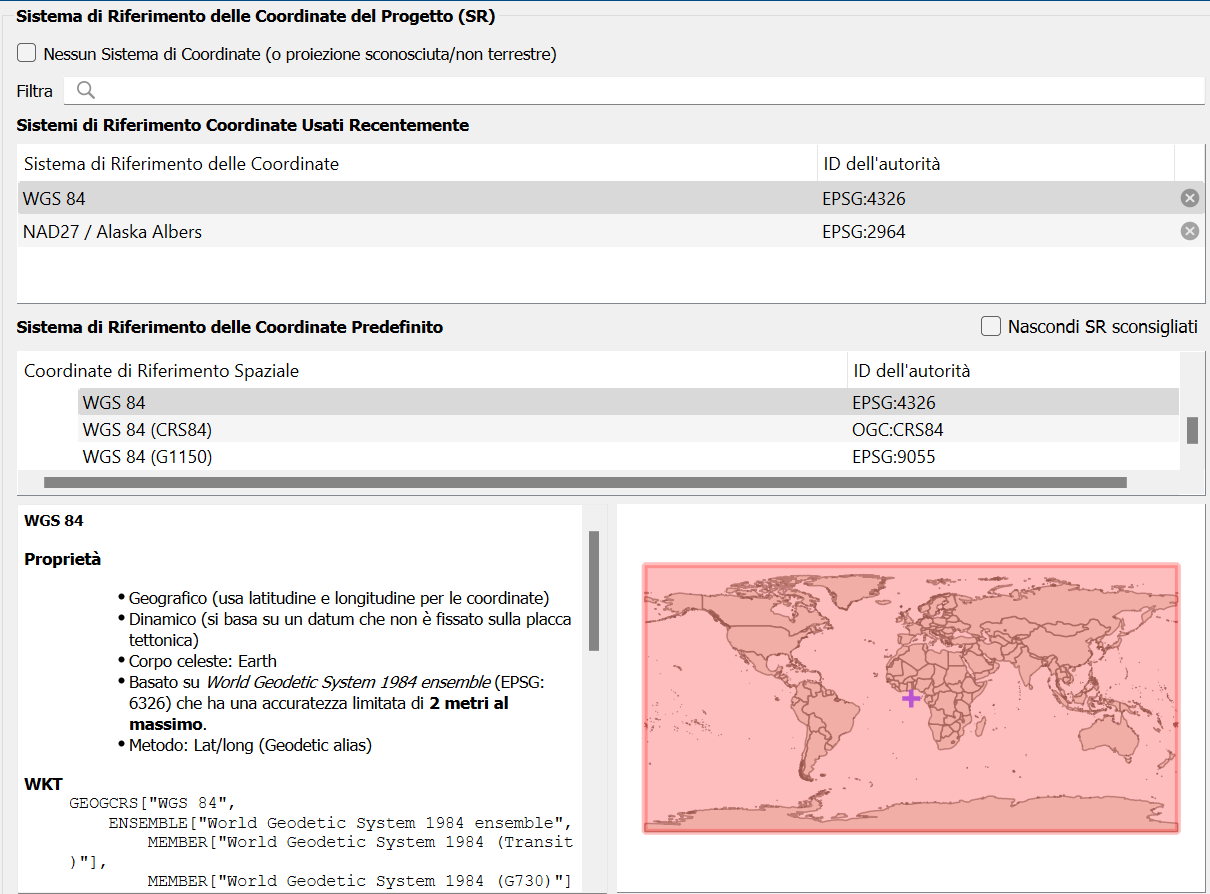Click the Coordinate di Riferimento Spaziale column header

(x=432, y=370)
